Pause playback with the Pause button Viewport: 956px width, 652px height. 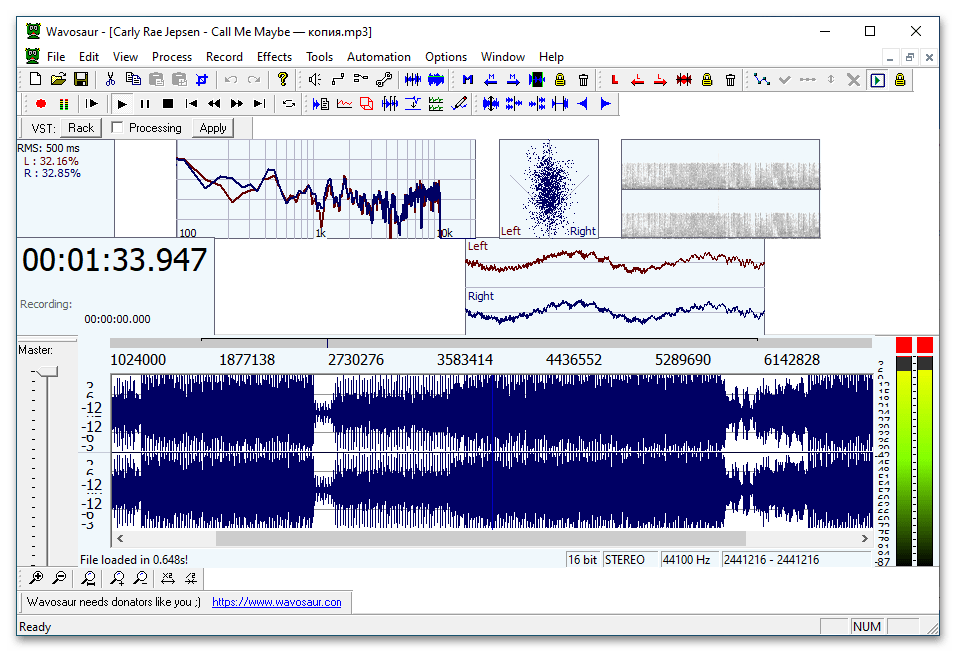pos(145,104)
